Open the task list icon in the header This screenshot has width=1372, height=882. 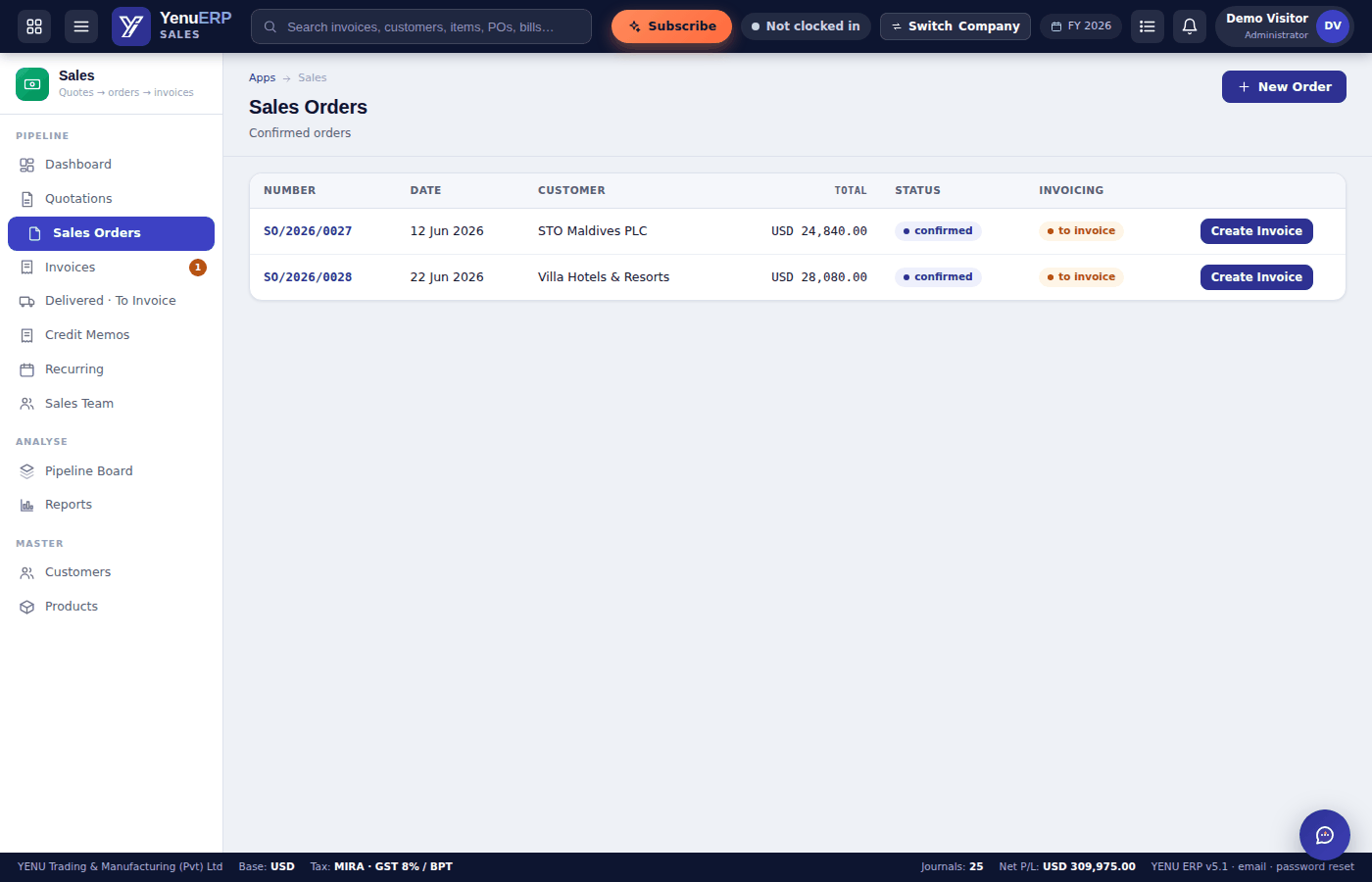click(1148, 26)
